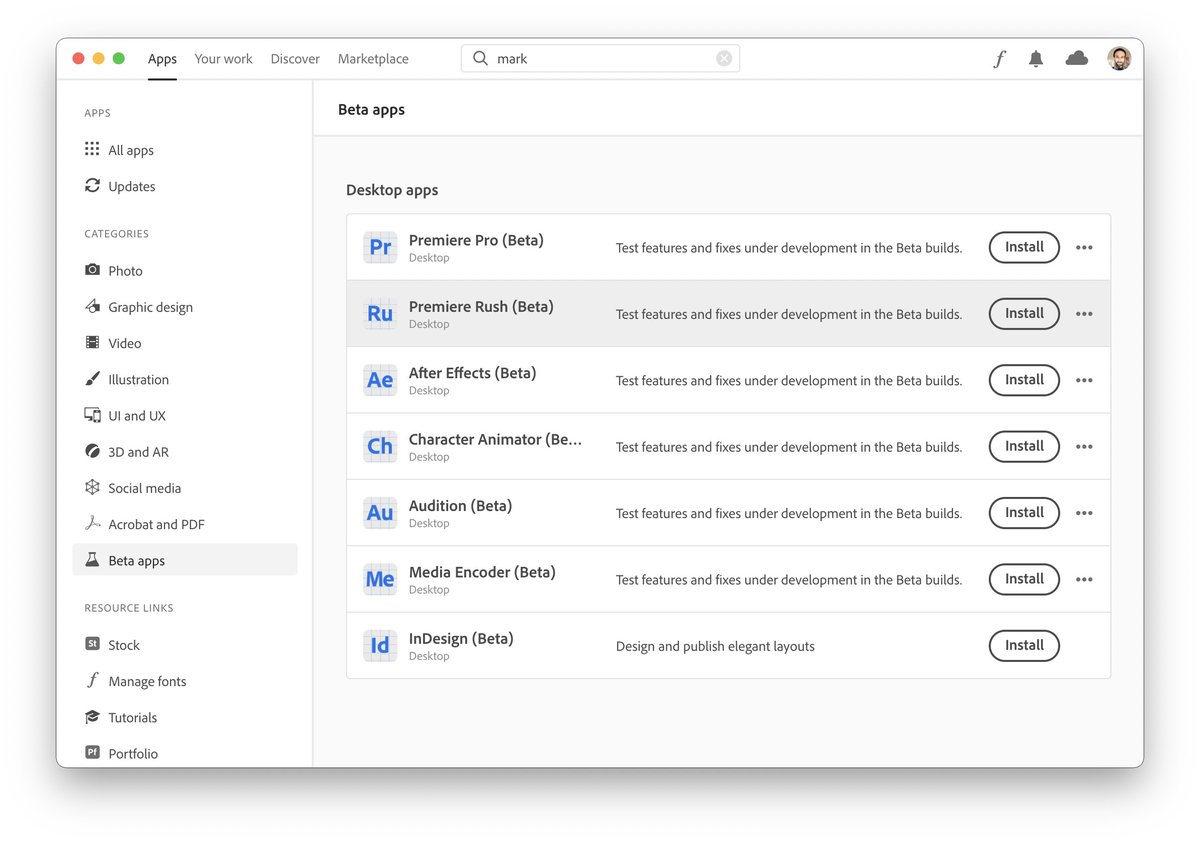Click the Premiere Pro (Beta) title text
Viewport: 1200px width, 842px height.
coord(476,240)
